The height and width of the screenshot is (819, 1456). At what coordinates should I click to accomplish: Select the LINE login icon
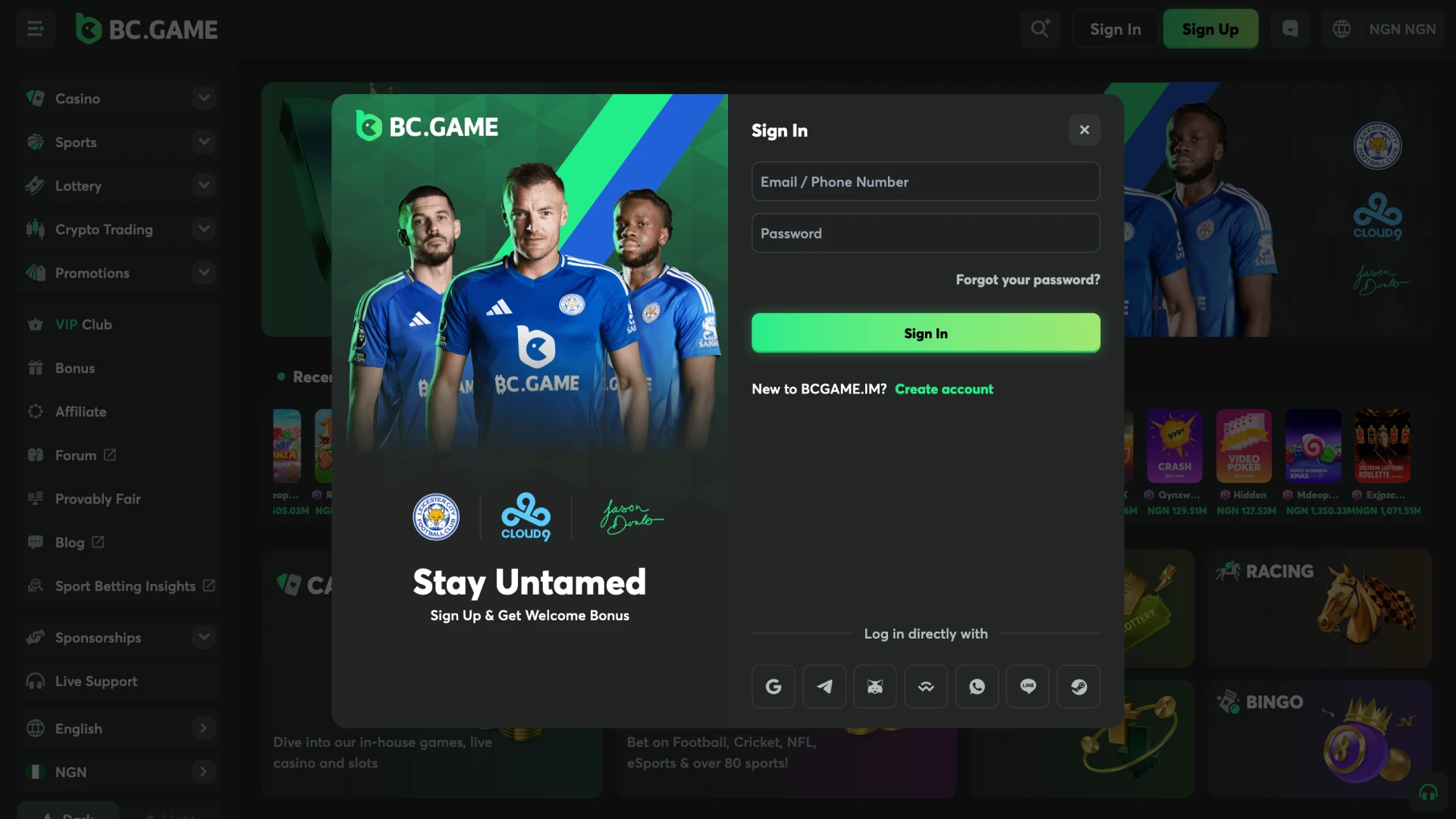click(x=1028, y=686)
